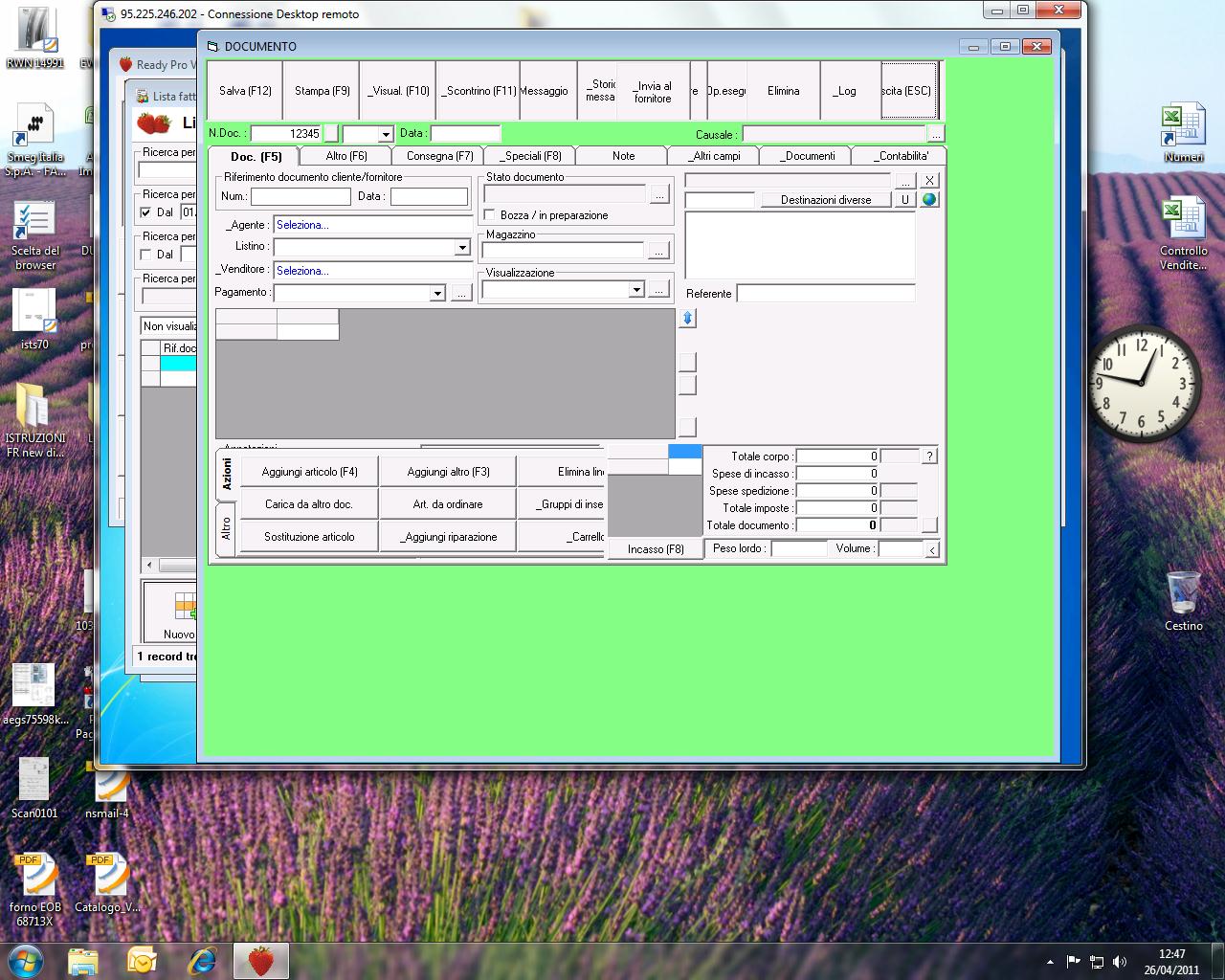This screenshot has height=980, width=1225.
Task: Click the question mark beside Totale corpo
Action: pos(928,457)
